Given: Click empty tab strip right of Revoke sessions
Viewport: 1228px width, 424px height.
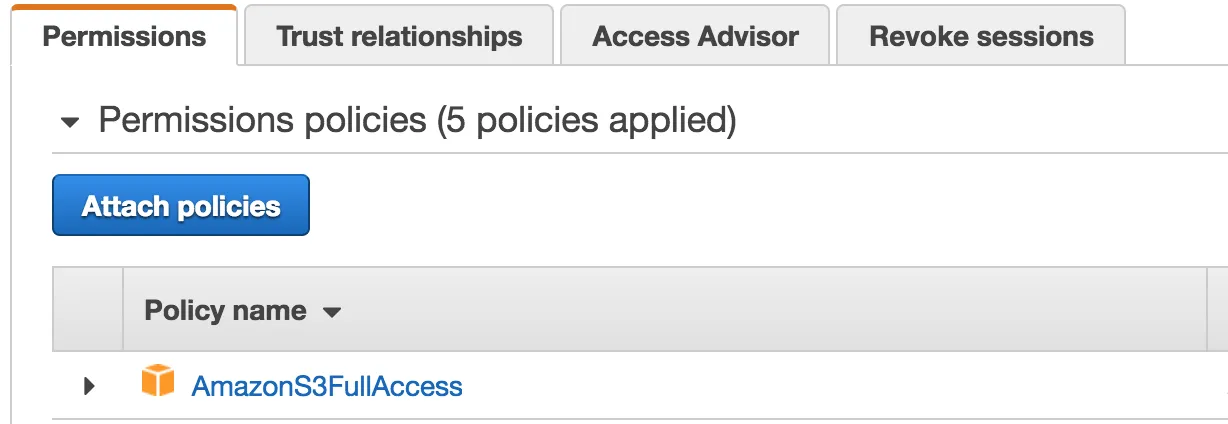Looking at the screenshot, I should [x=1175, y=37].
